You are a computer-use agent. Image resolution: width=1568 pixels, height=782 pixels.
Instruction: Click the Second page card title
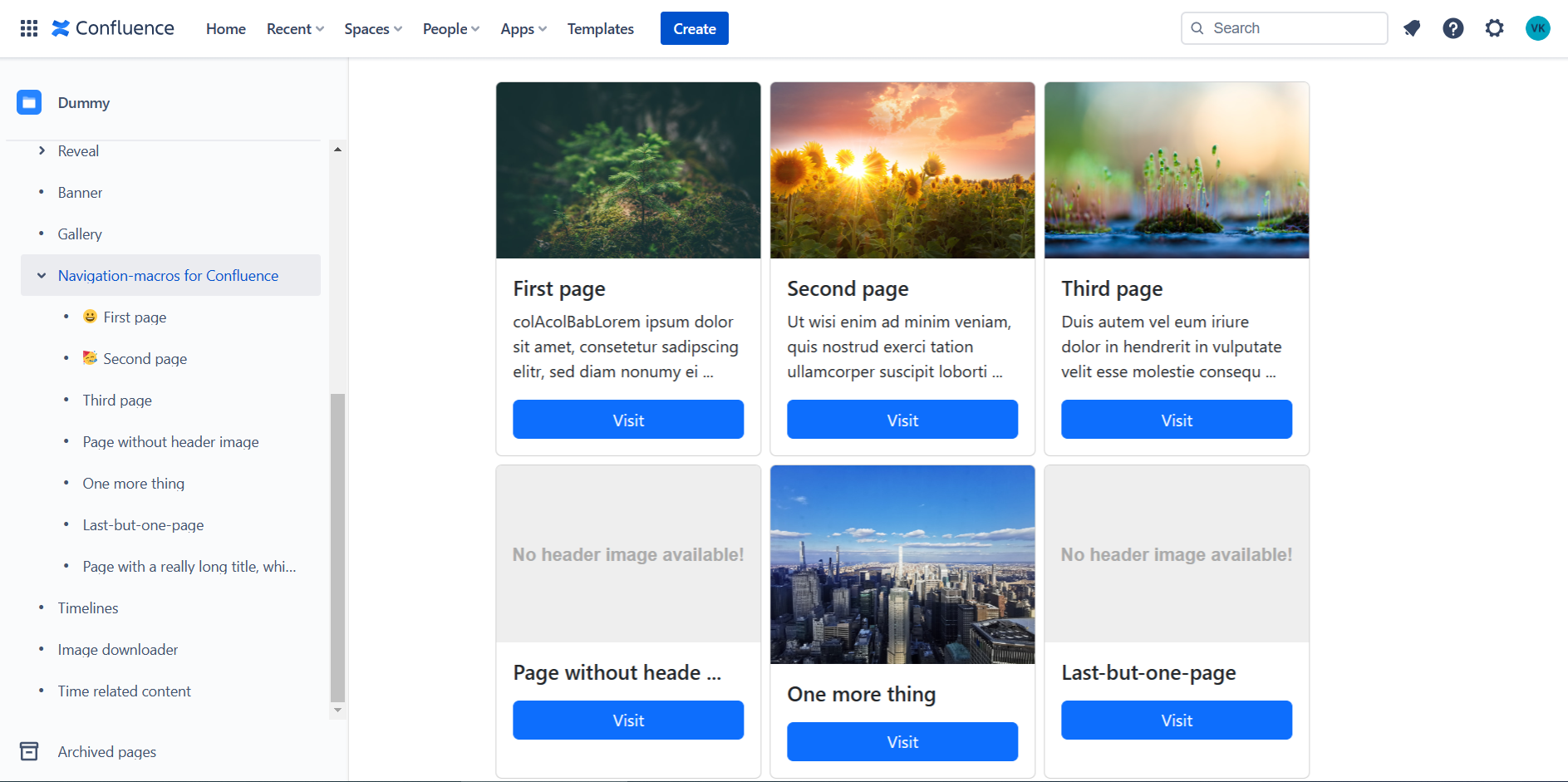coord(848,288)
